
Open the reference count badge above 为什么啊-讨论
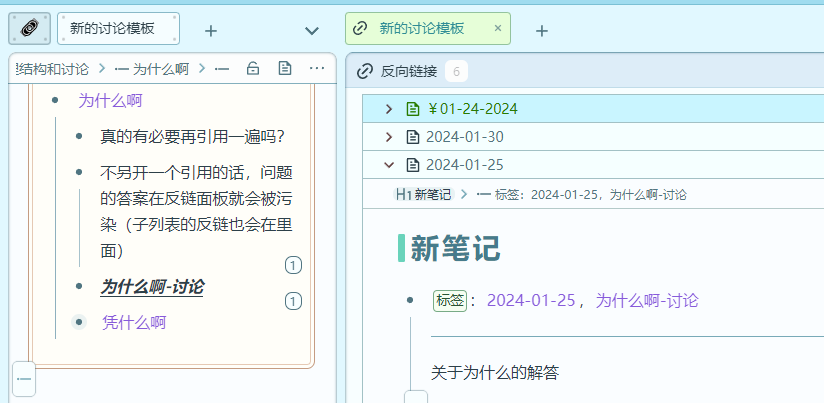pyautogui.click(x=293, y=265)
